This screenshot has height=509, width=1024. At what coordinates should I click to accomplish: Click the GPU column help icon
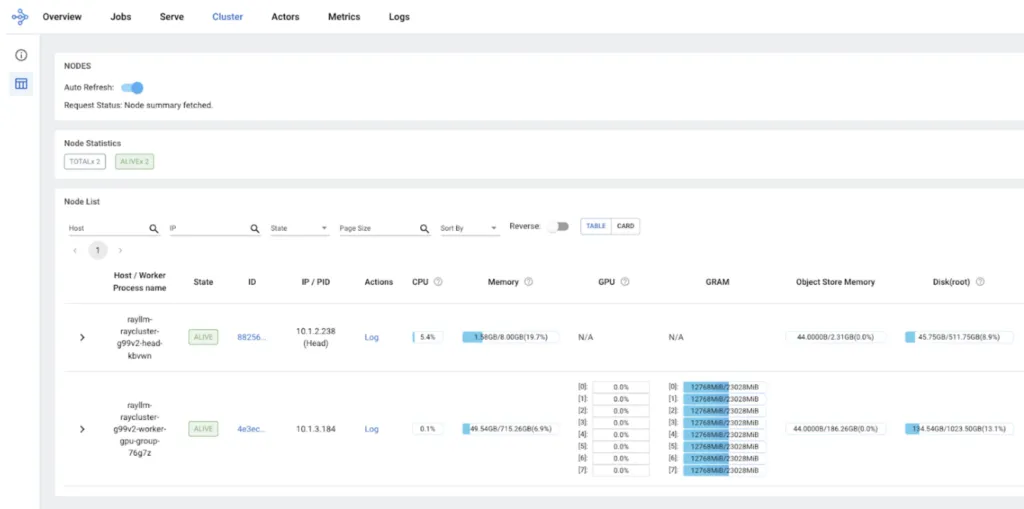(625, 282)
